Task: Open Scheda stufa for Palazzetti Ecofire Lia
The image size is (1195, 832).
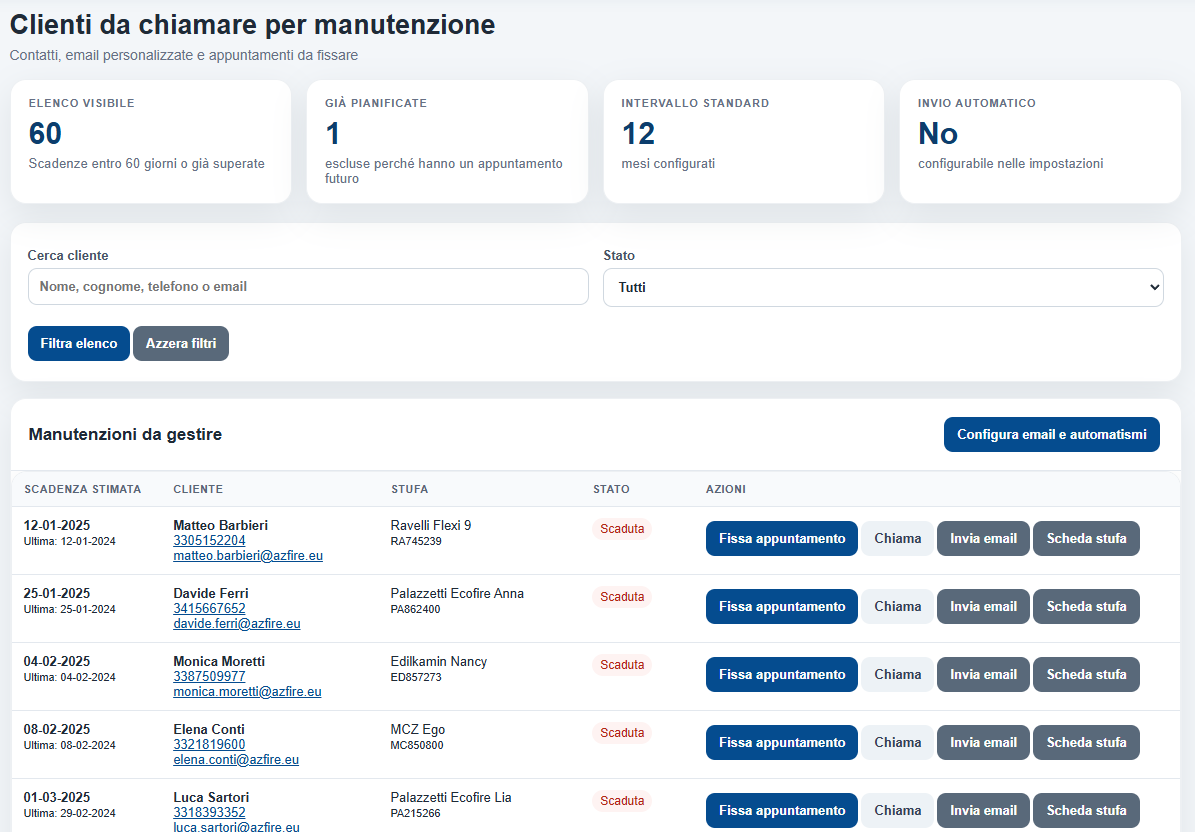Action: point(1086,811)
